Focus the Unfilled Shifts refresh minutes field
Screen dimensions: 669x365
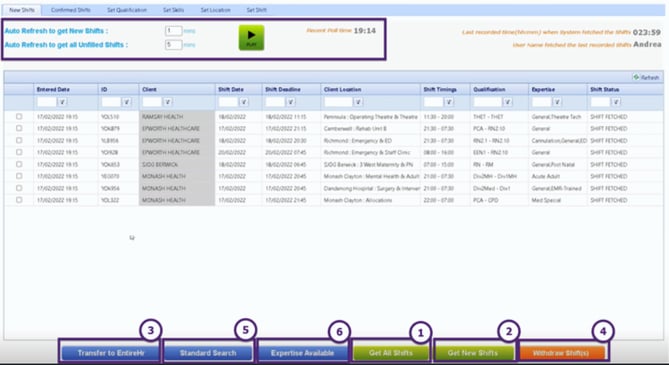(x=173, y=44)
